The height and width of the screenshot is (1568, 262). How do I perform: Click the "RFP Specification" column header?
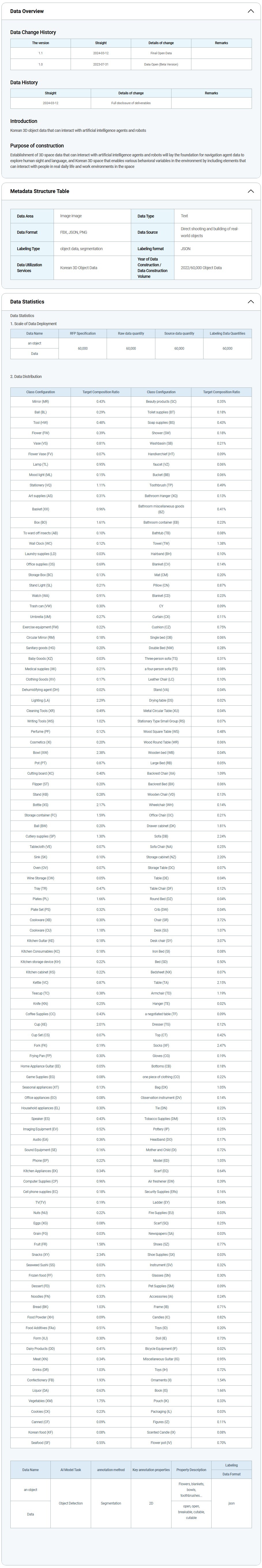coord(83,334)
